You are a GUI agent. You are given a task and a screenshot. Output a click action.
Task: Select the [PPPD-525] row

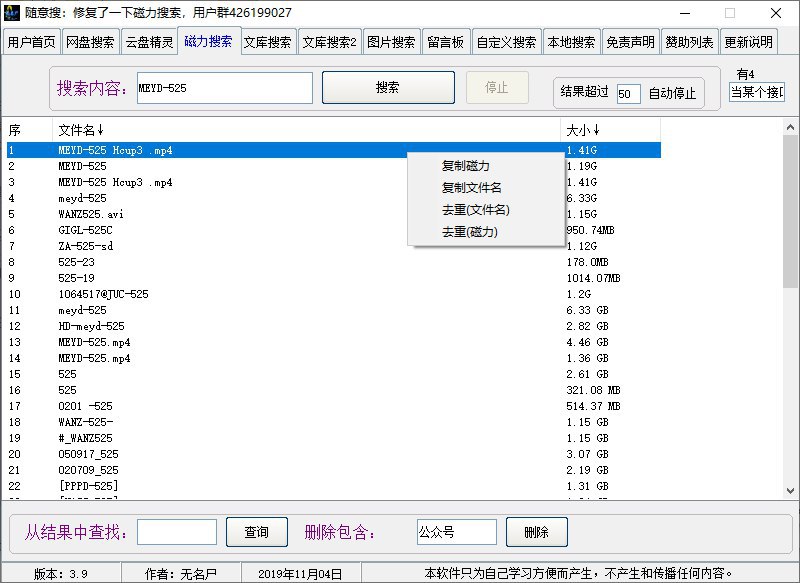334,486
